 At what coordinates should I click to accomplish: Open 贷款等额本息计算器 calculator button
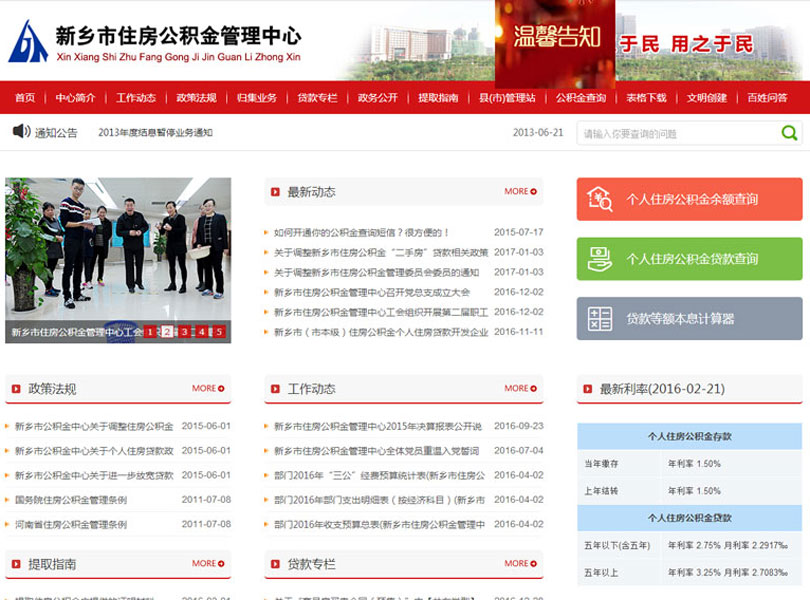(x=689, y=319)
